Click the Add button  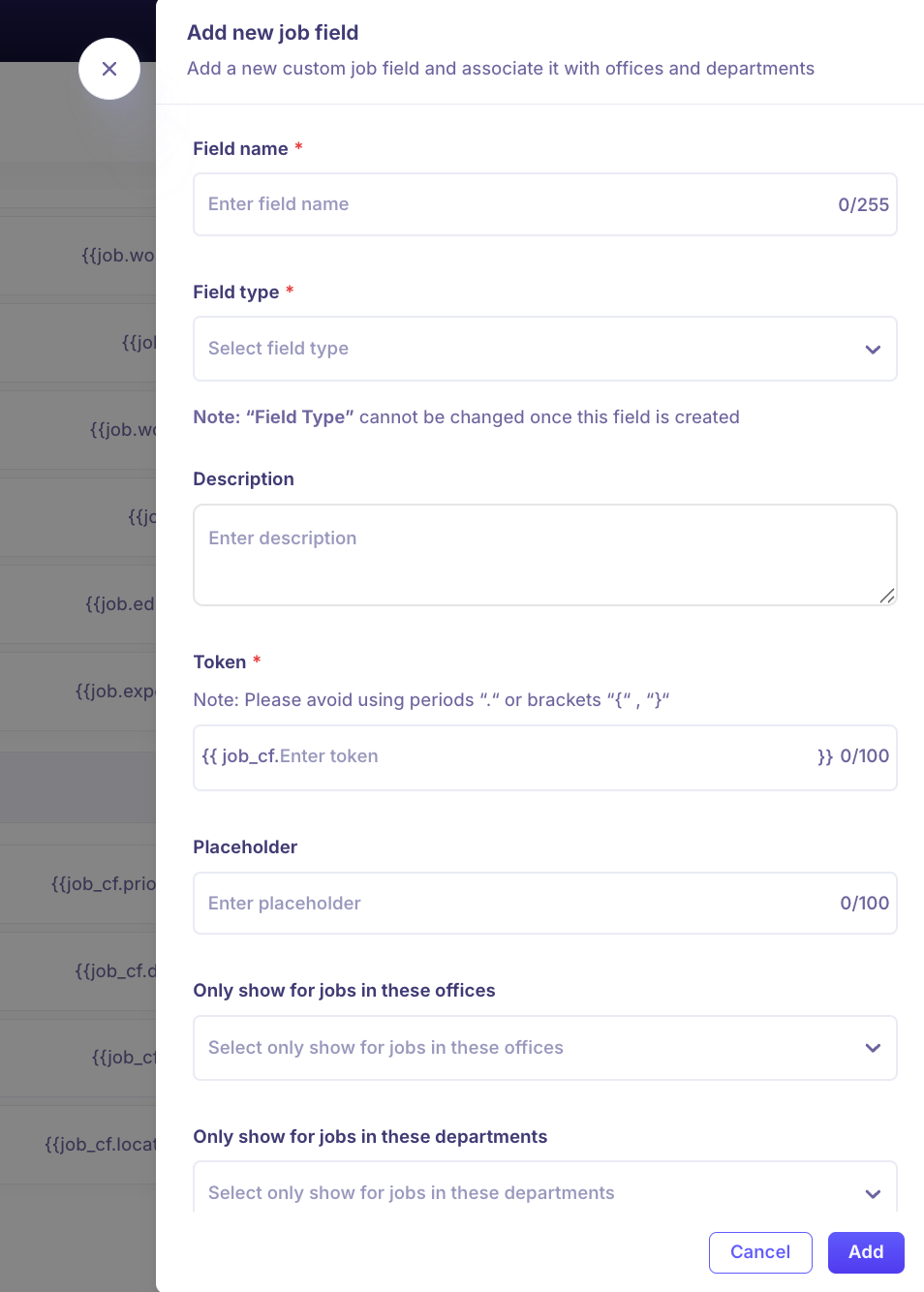[x=866, y=1252]
